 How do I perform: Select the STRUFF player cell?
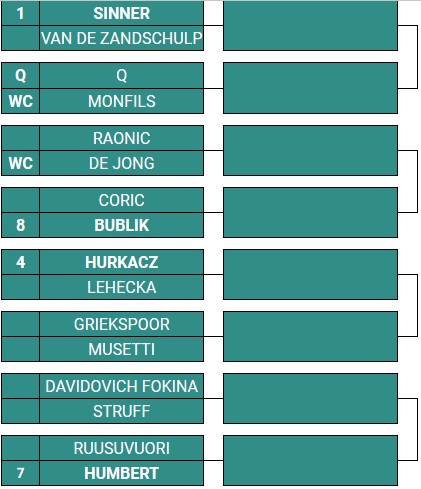pyautogui.click(x=121, y=411)
